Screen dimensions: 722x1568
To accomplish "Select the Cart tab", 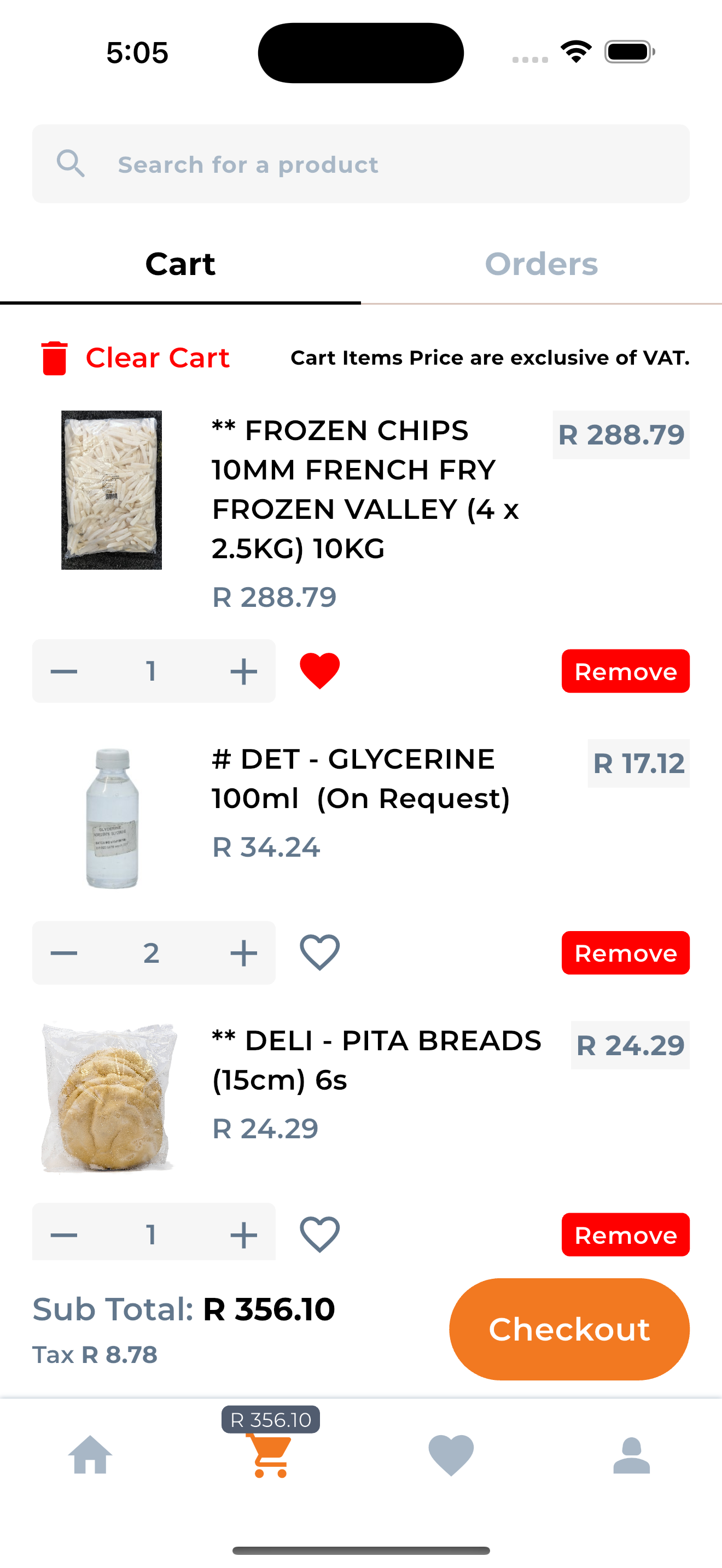I will (x=180, y=264).
